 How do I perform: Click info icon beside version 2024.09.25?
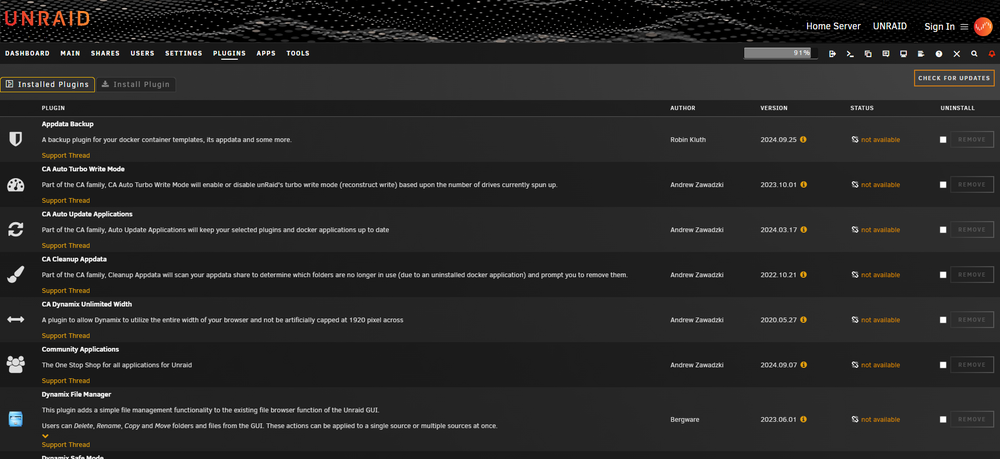[803, 139]
